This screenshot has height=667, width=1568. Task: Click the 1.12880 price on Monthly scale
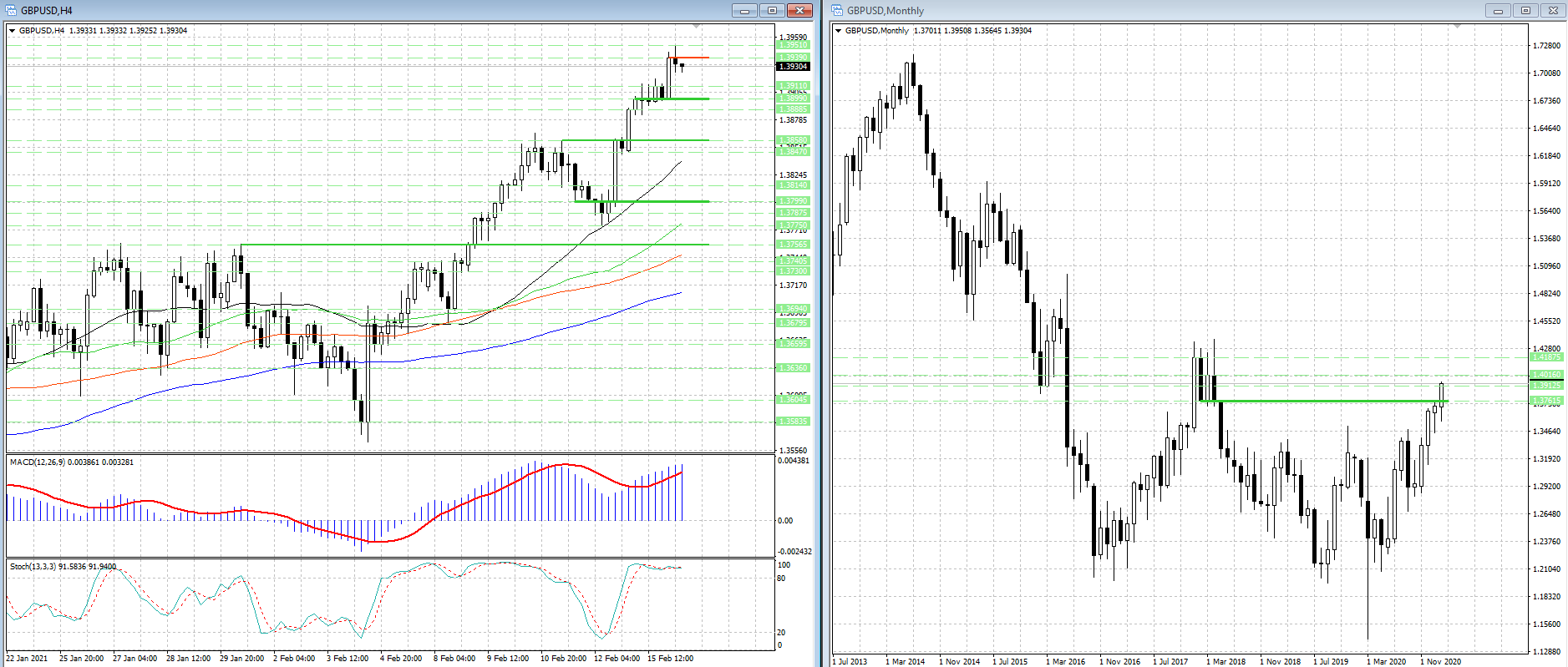pos(1547,652)
